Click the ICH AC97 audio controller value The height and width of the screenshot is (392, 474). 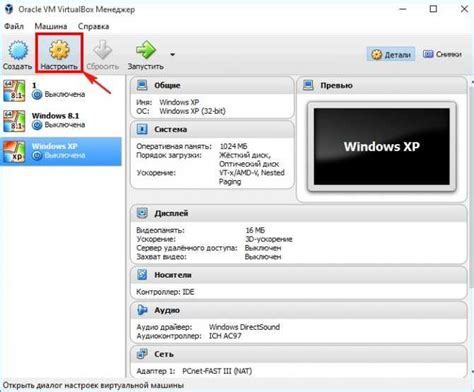click(225, 336)
